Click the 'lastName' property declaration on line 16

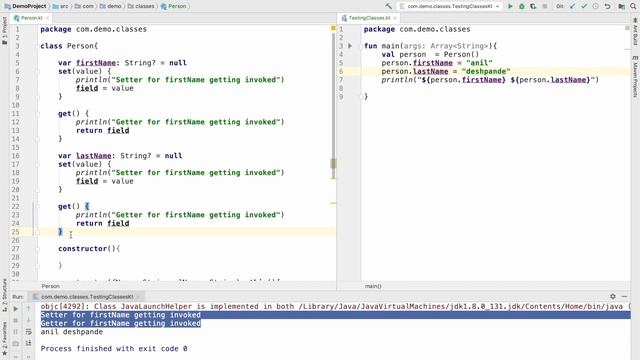(93, 156)
